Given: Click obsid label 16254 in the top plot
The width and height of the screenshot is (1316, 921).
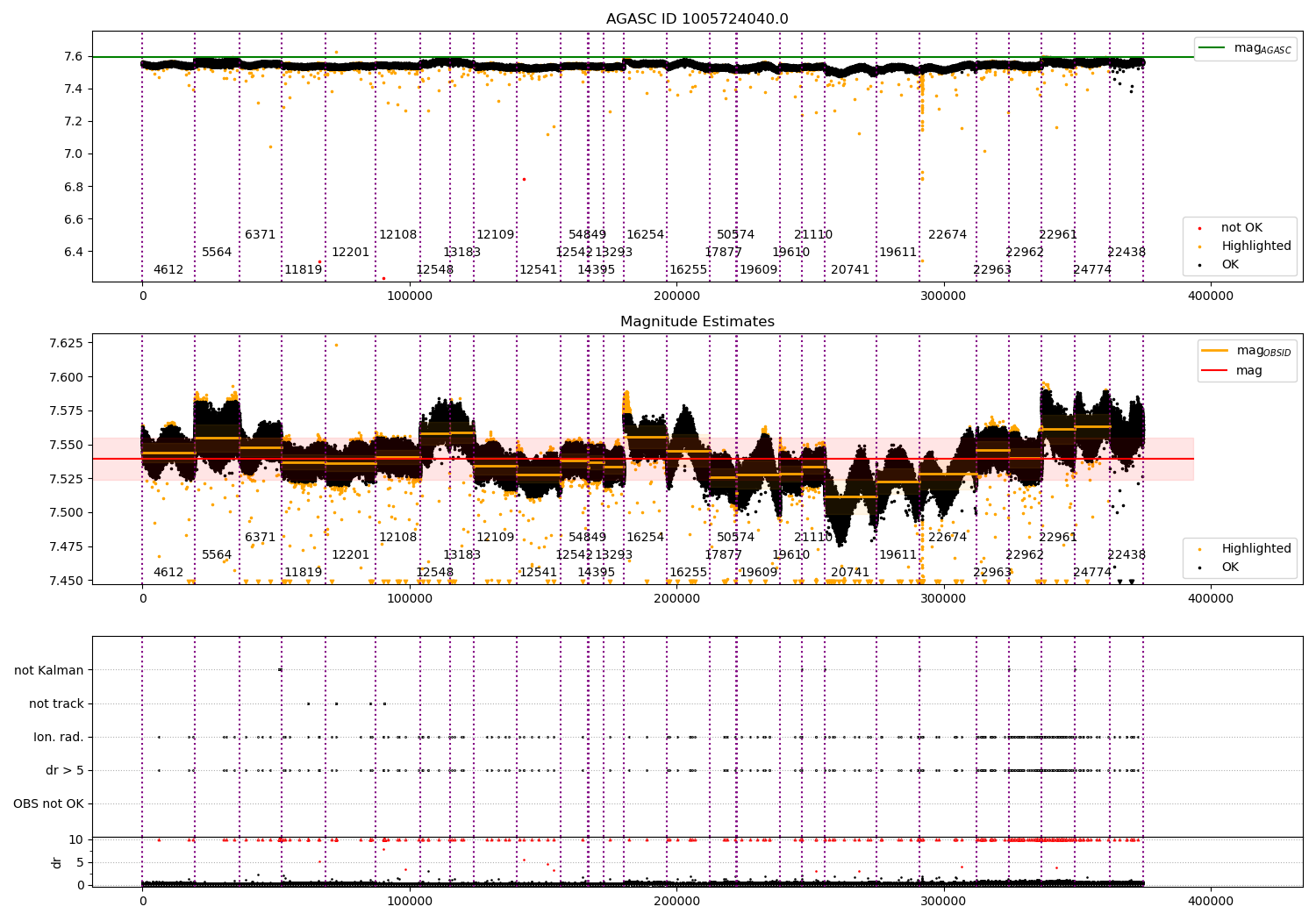Looking at the screenshot, I should click(645, 234).
